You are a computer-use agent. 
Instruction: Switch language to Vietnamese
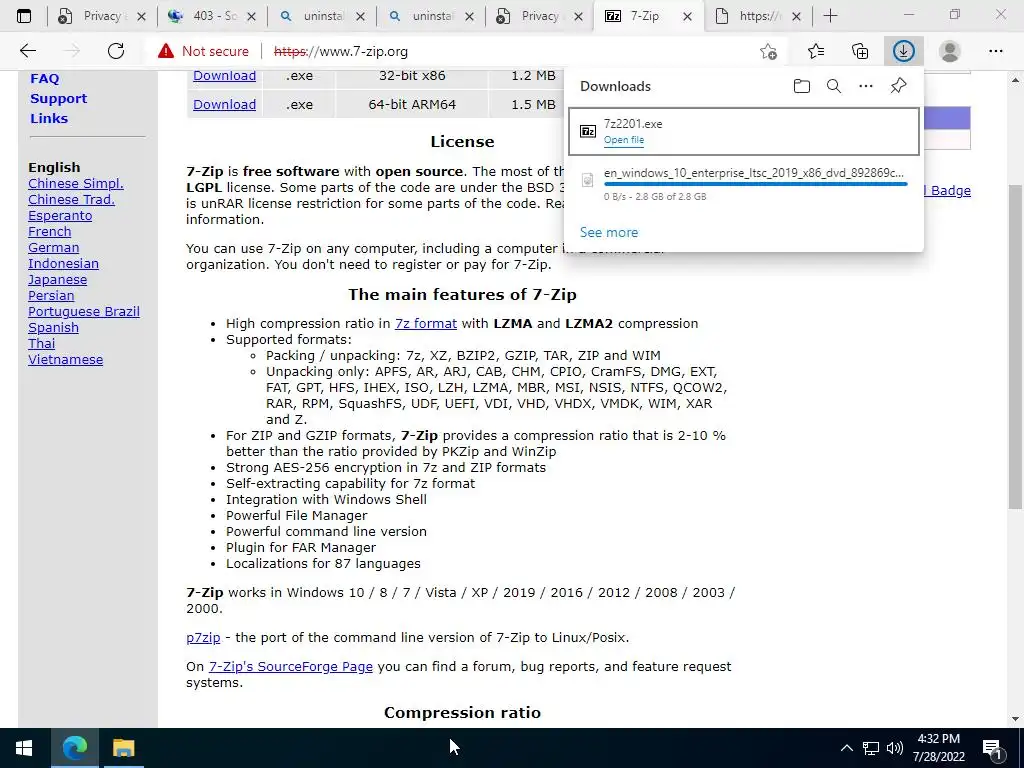(x=65, y=359)
